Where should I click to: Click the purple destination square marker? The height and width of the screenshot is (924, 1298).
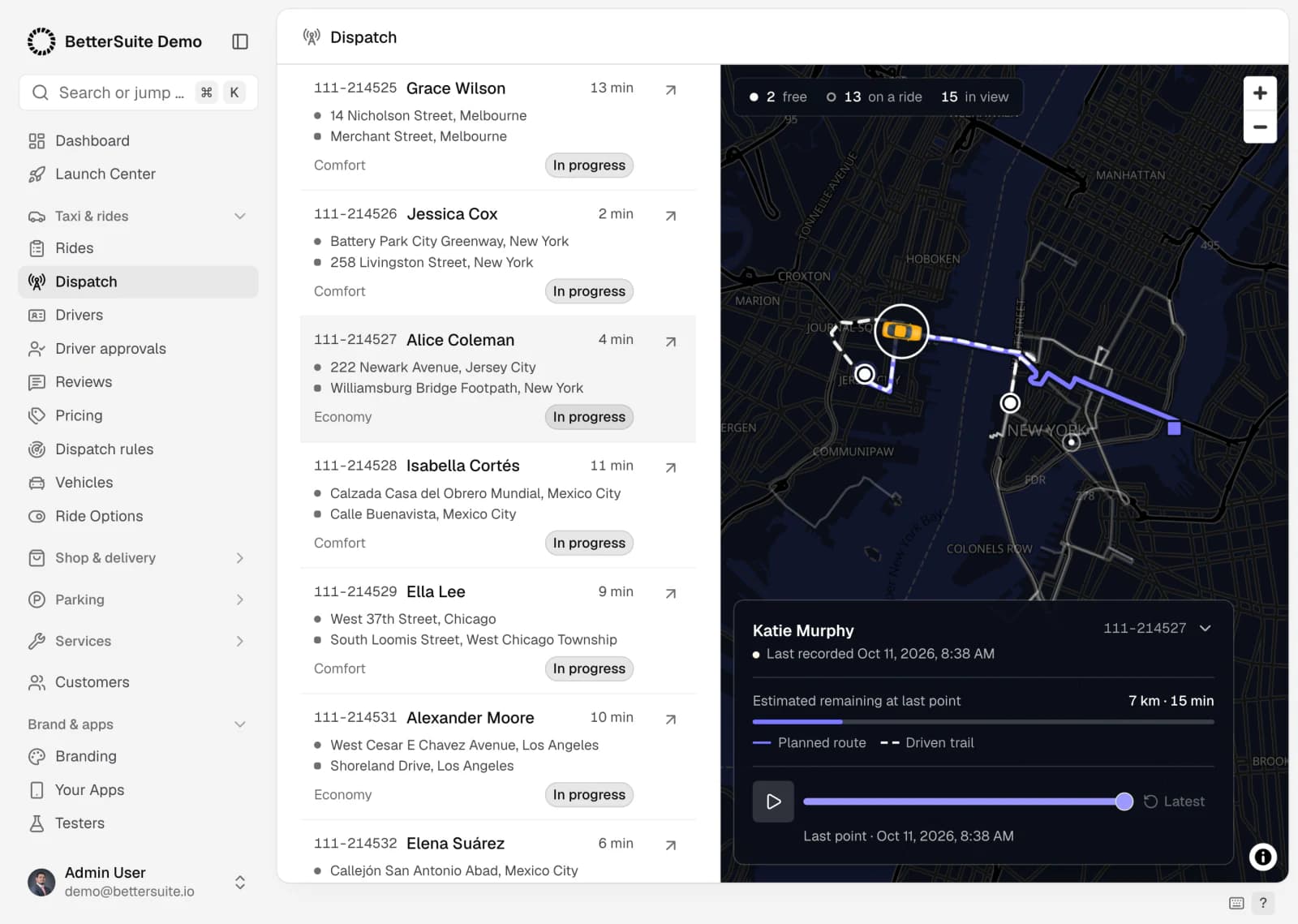[1174, 428]
